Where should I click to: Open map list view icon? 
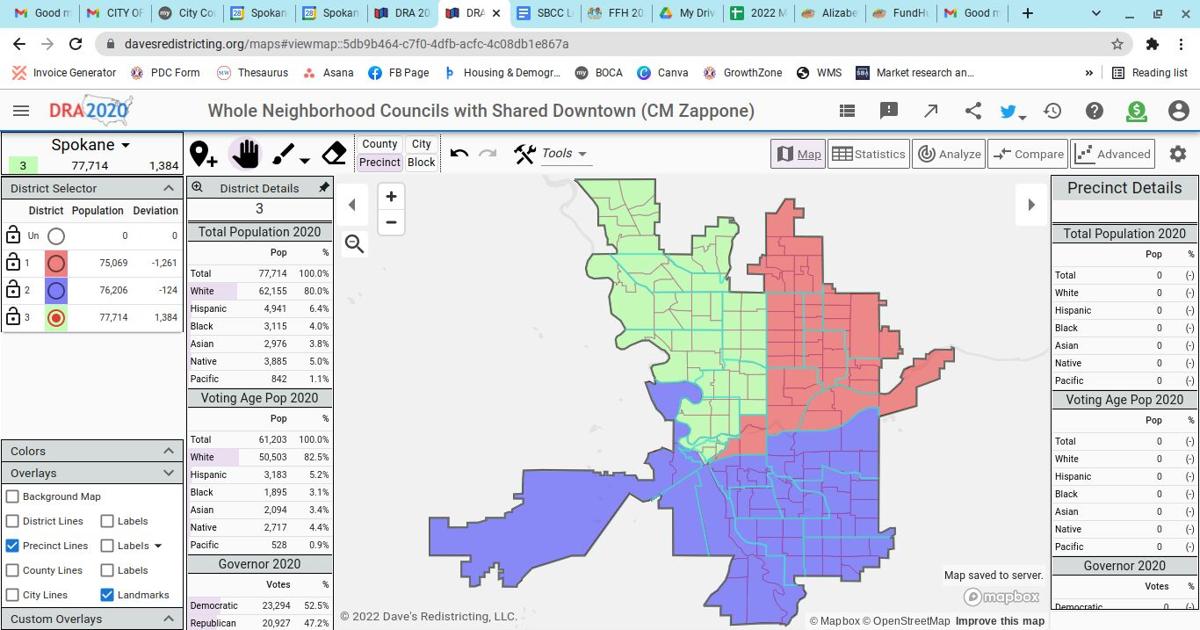[847, 111]
